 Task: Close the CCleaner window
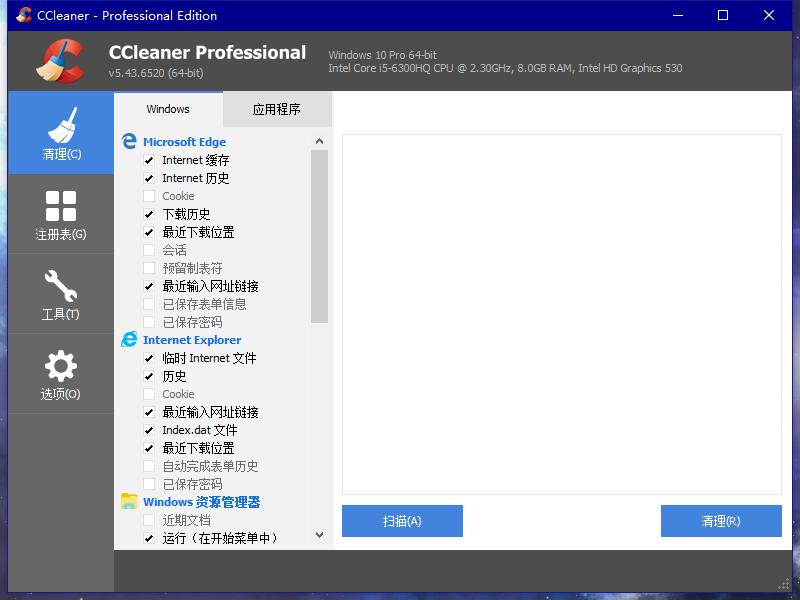point(769,15)
